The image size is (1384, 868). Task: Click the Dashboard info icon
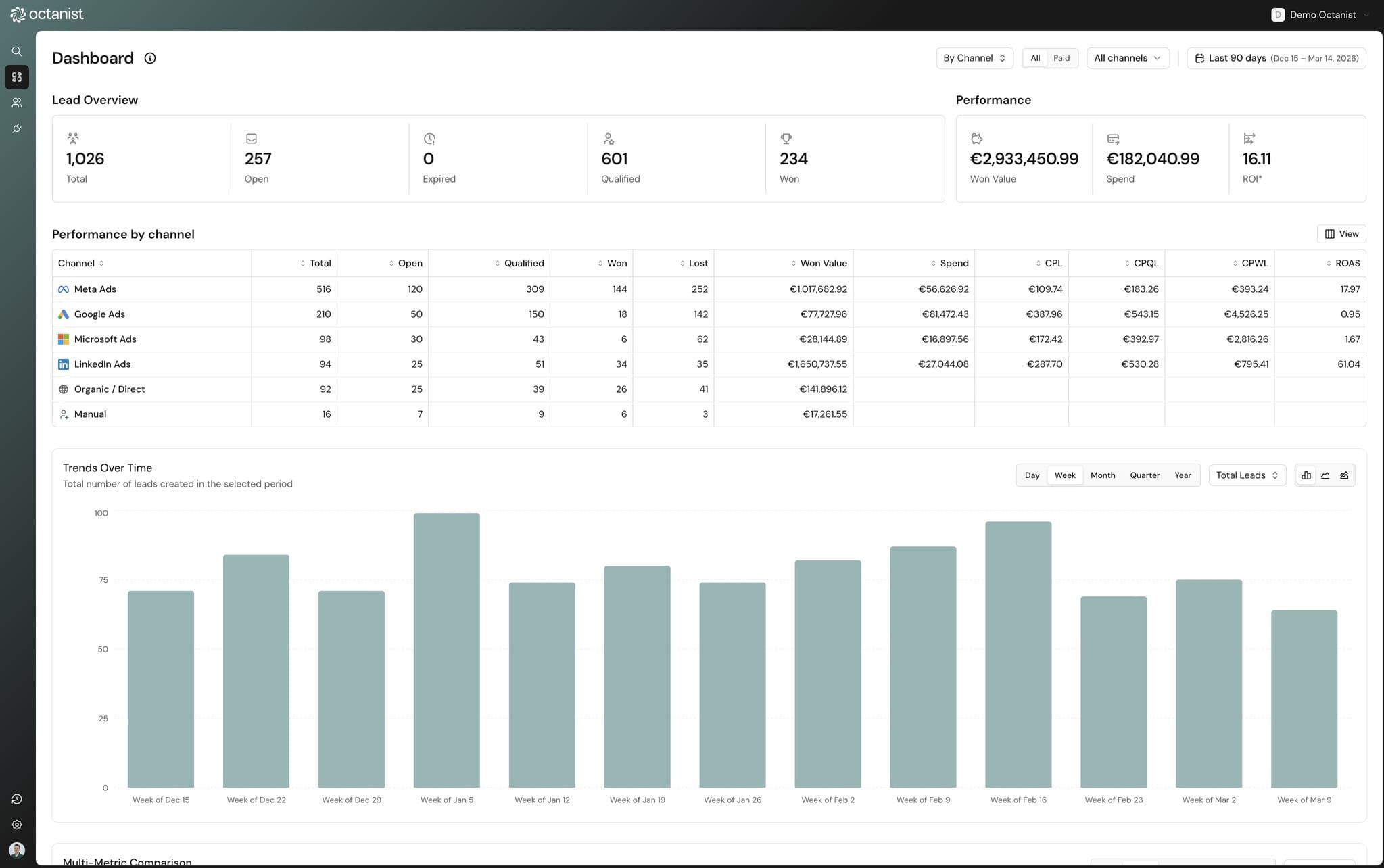[150, 58]
